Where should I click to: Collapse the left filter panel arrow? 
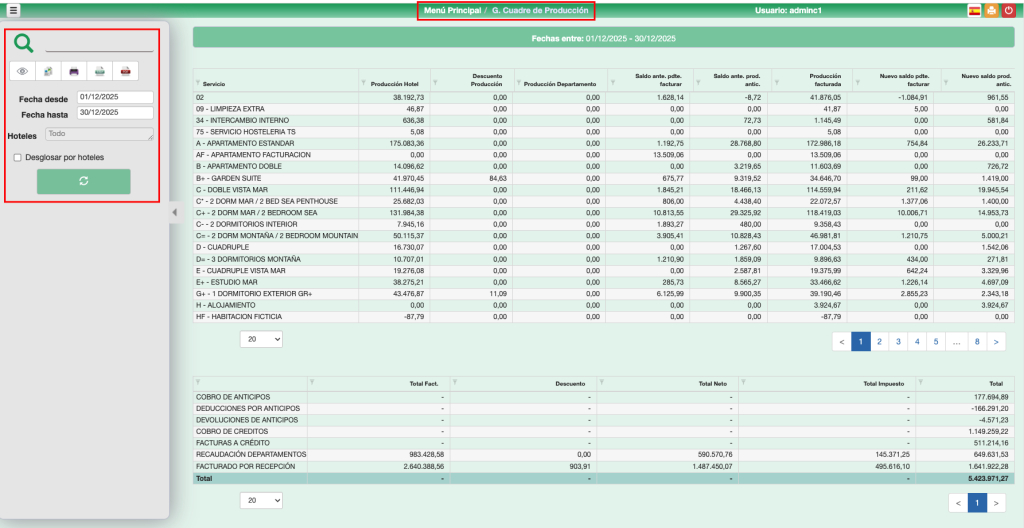click(x=174, y=212)
